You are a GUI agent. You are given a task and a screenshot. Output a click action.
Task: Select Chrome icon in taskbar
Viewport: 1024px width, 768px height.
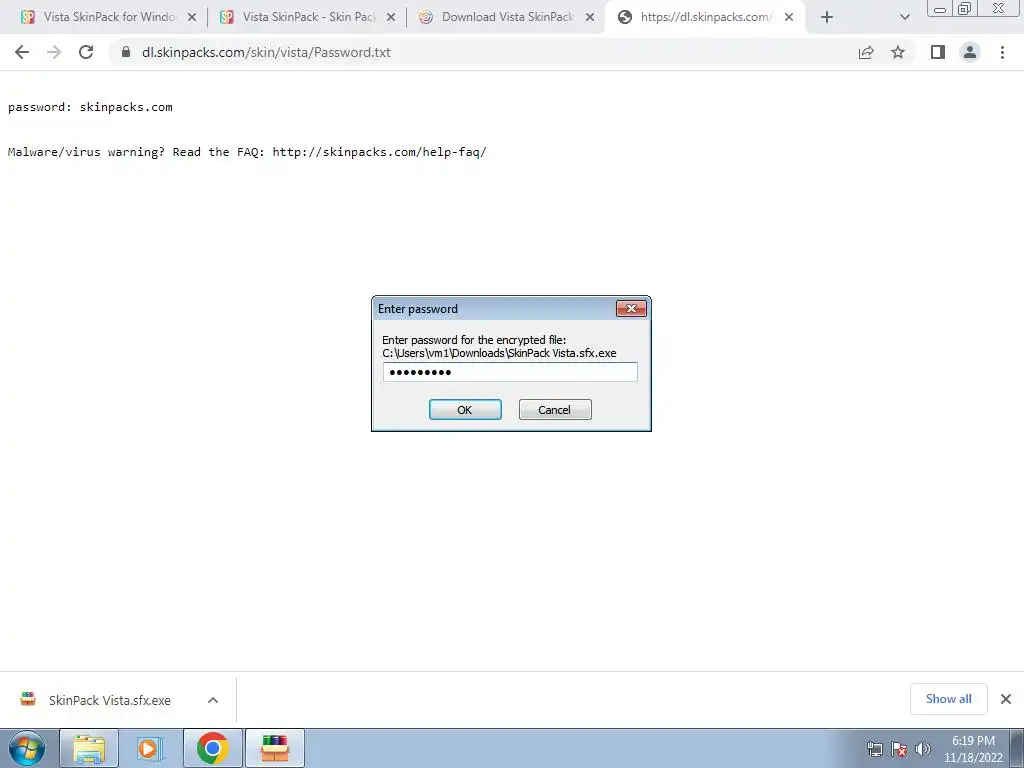coord(212,748)
